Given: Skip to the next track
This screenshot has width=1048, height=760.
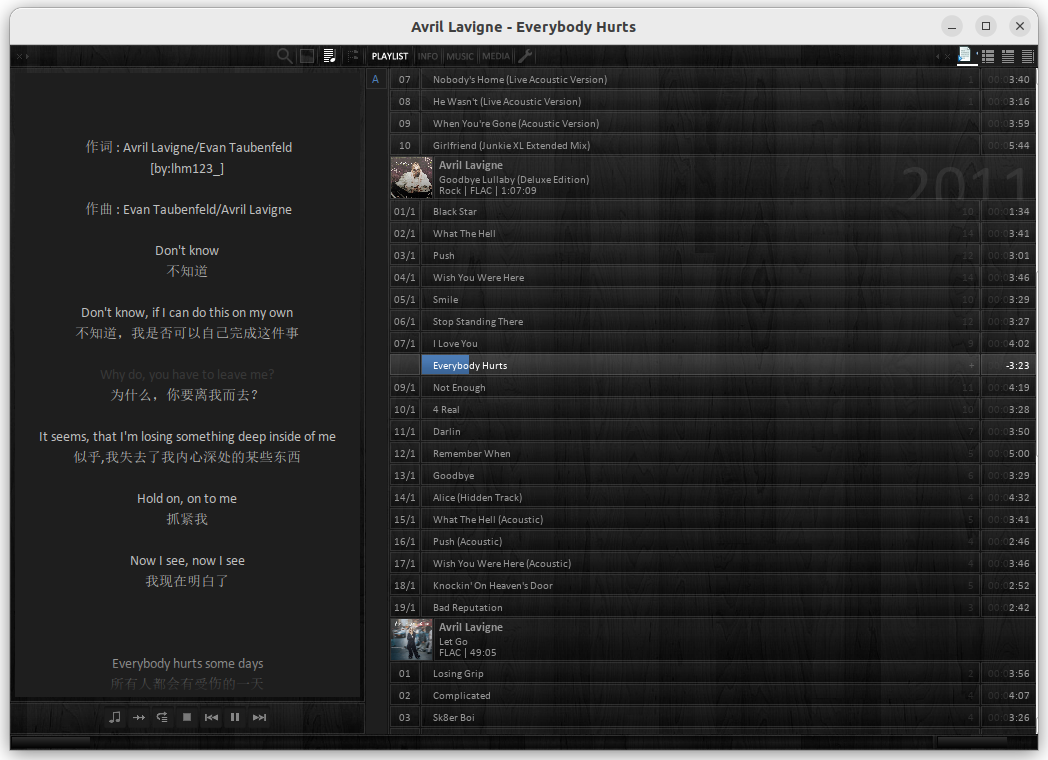Looking at the screenshot, I should coord(259,717).
